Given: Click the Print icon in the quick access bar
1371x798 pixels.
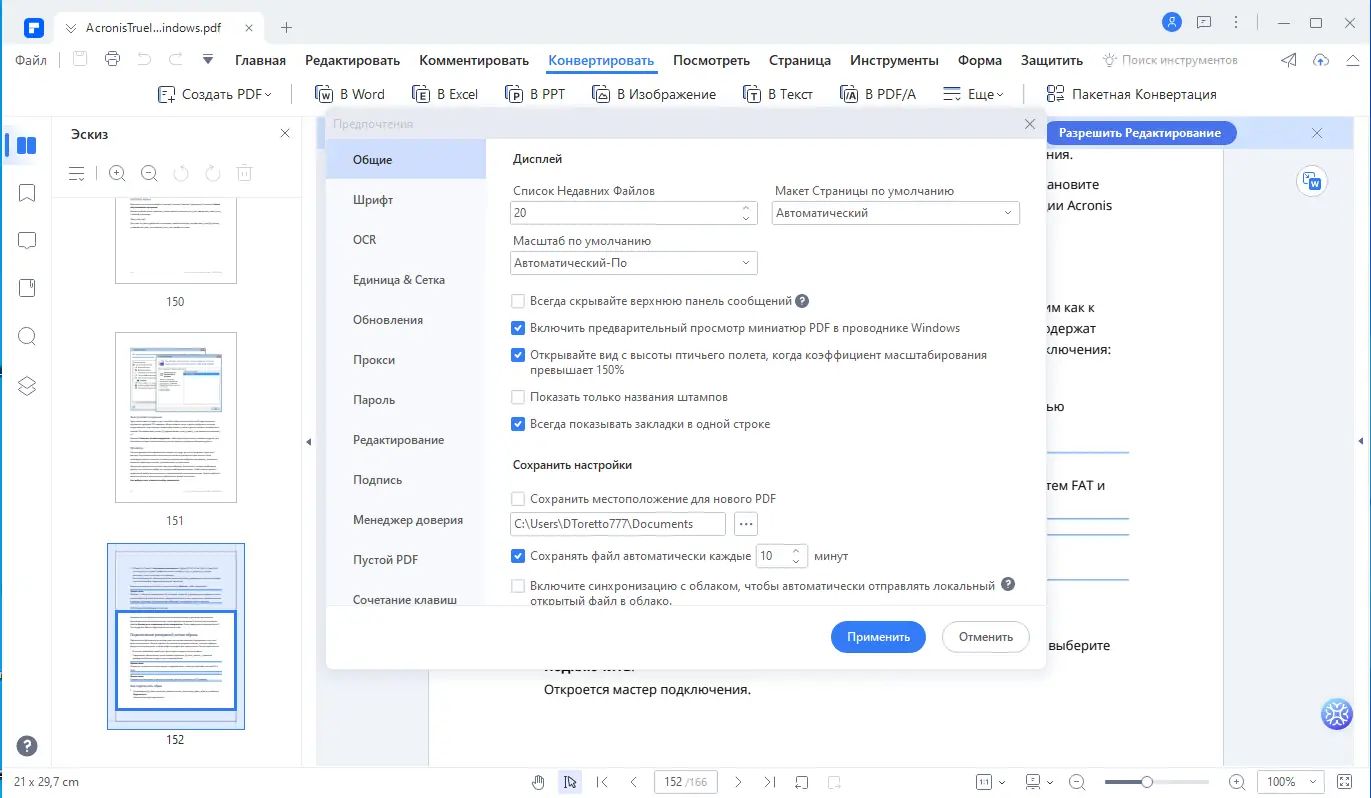Looking at the screenshot, I should (x=112, y=60).
